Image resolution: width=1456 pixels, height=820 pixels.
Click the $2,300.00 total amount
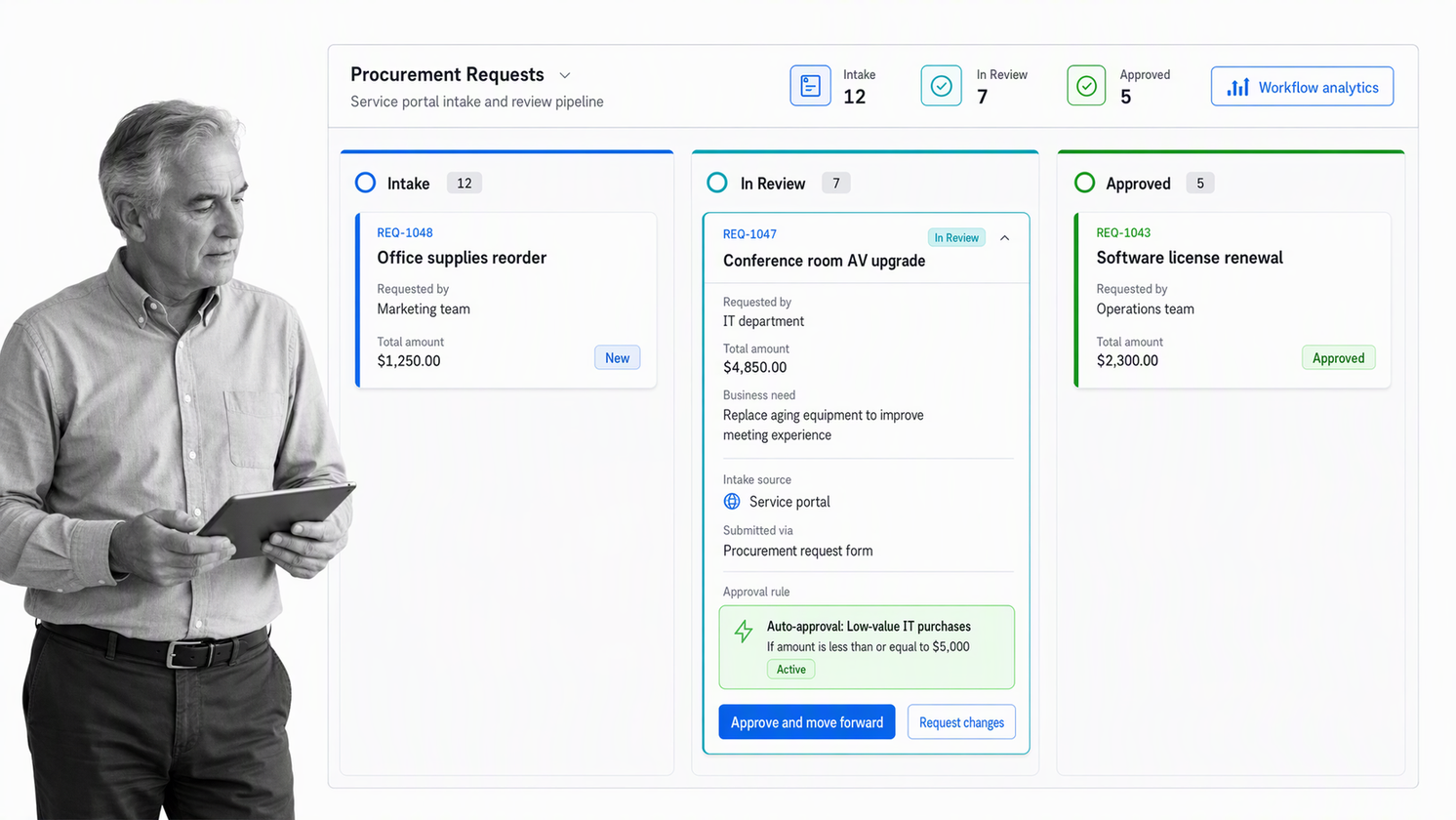point(1127,360)
